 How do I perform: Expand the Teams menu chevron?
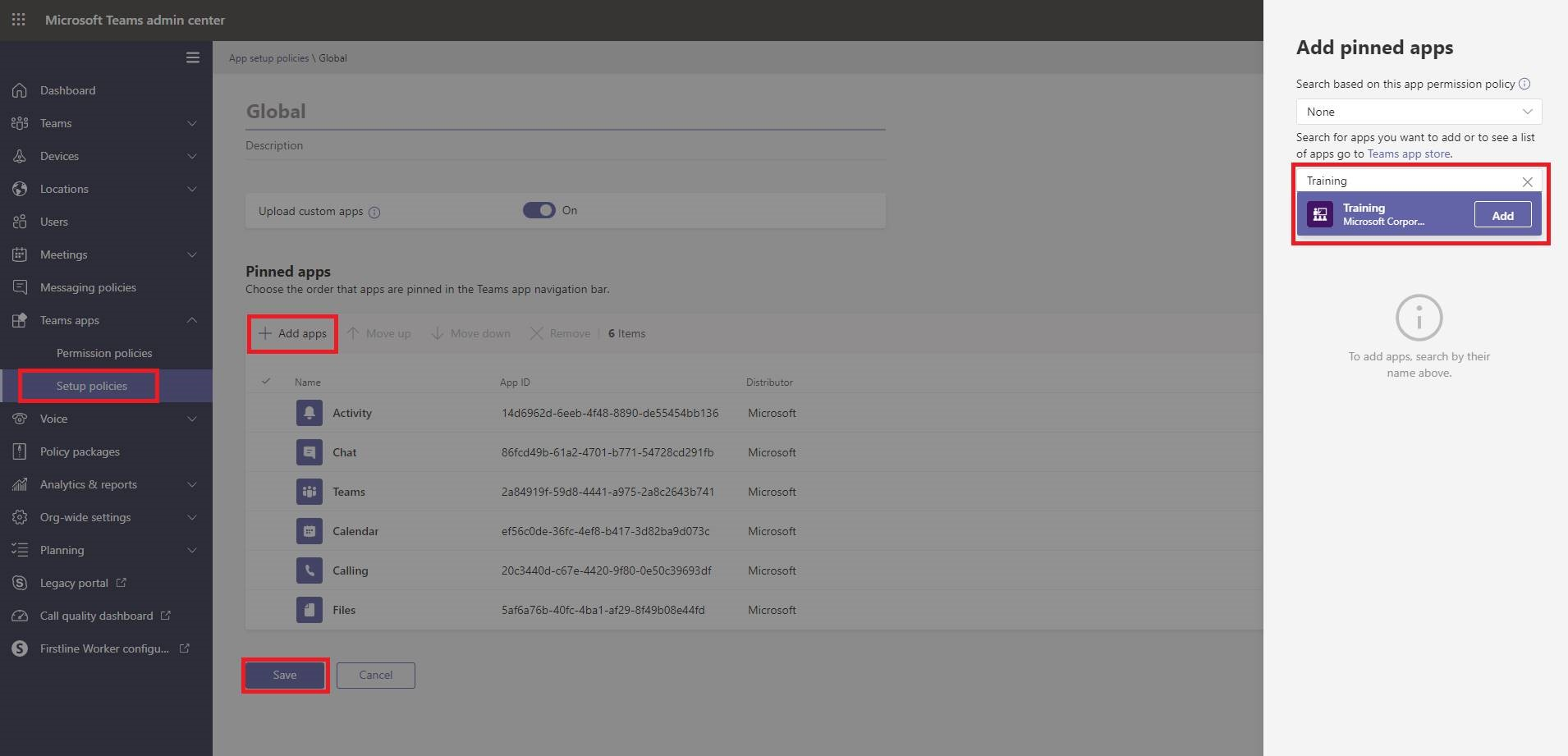click(192, 123)
